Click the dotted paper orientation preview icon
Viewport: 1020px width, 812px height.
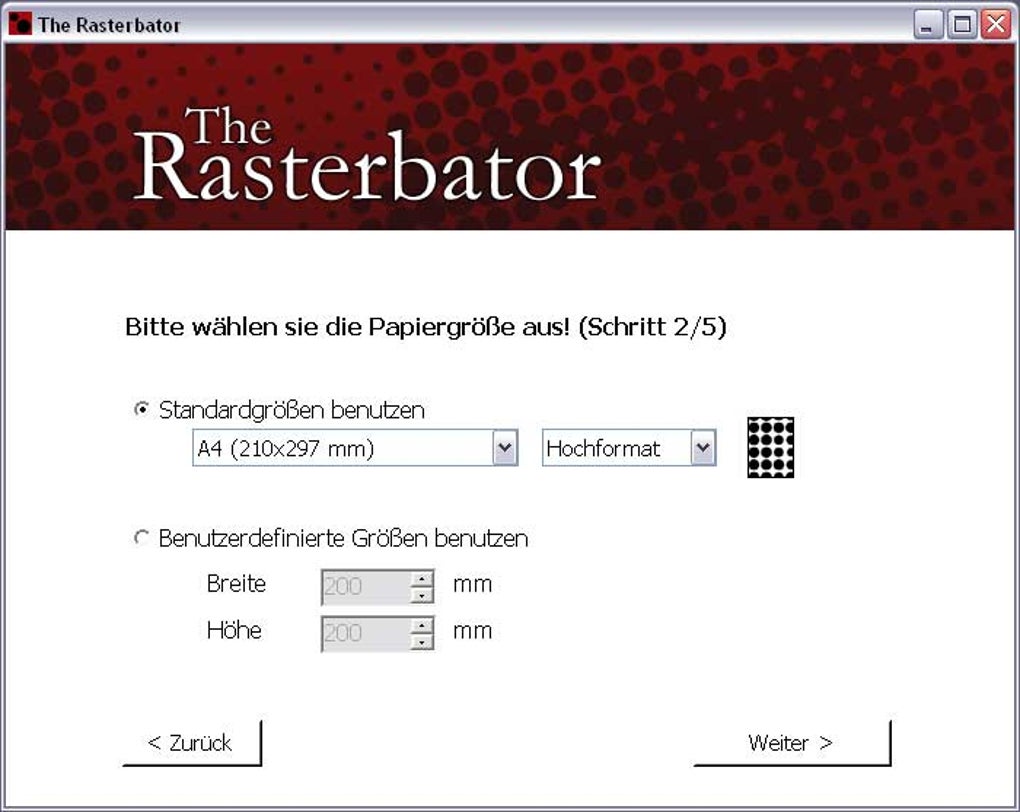tap(770, 448)
